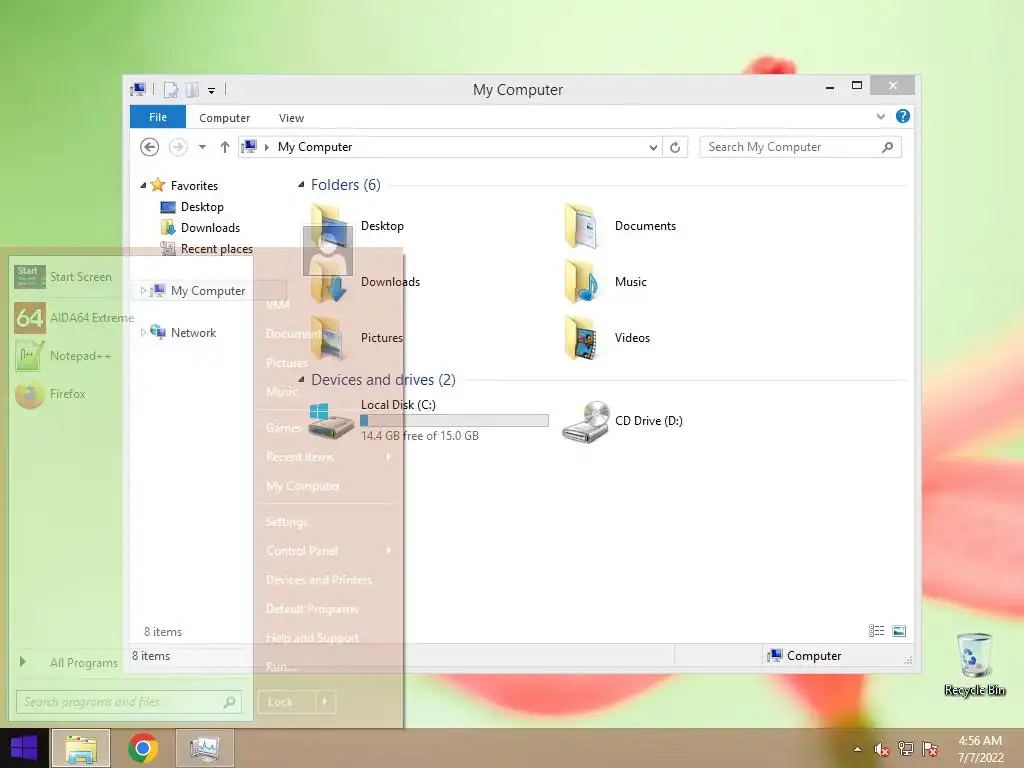Click the Windows Start button

tap(24, 748)
